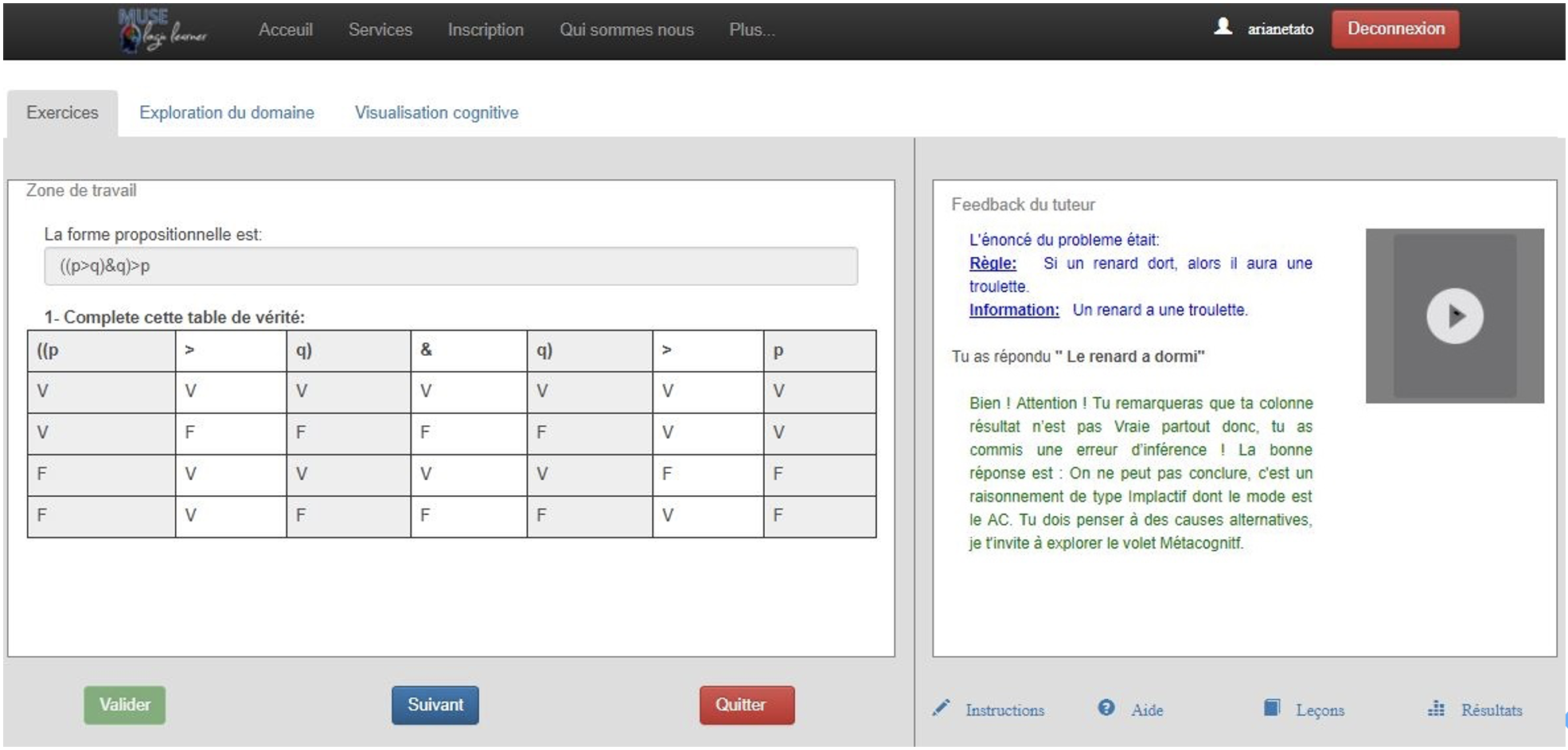The width and height of the screenshot is (1568, 750).
Task: Click the Aide question mark icon
Action: click(x=1106, y=707)
